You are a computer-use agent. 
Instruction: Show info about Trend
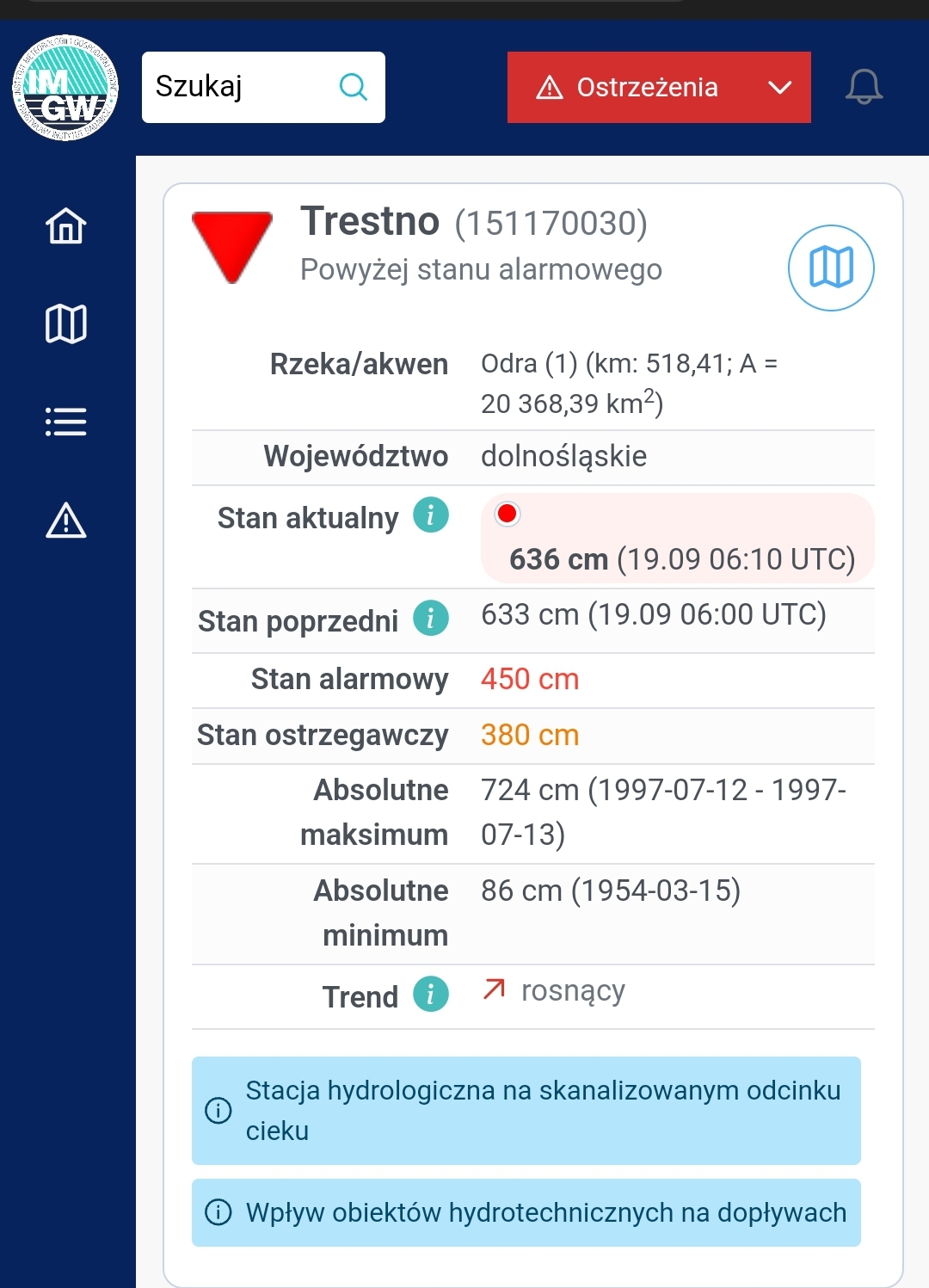click(431, 994)
